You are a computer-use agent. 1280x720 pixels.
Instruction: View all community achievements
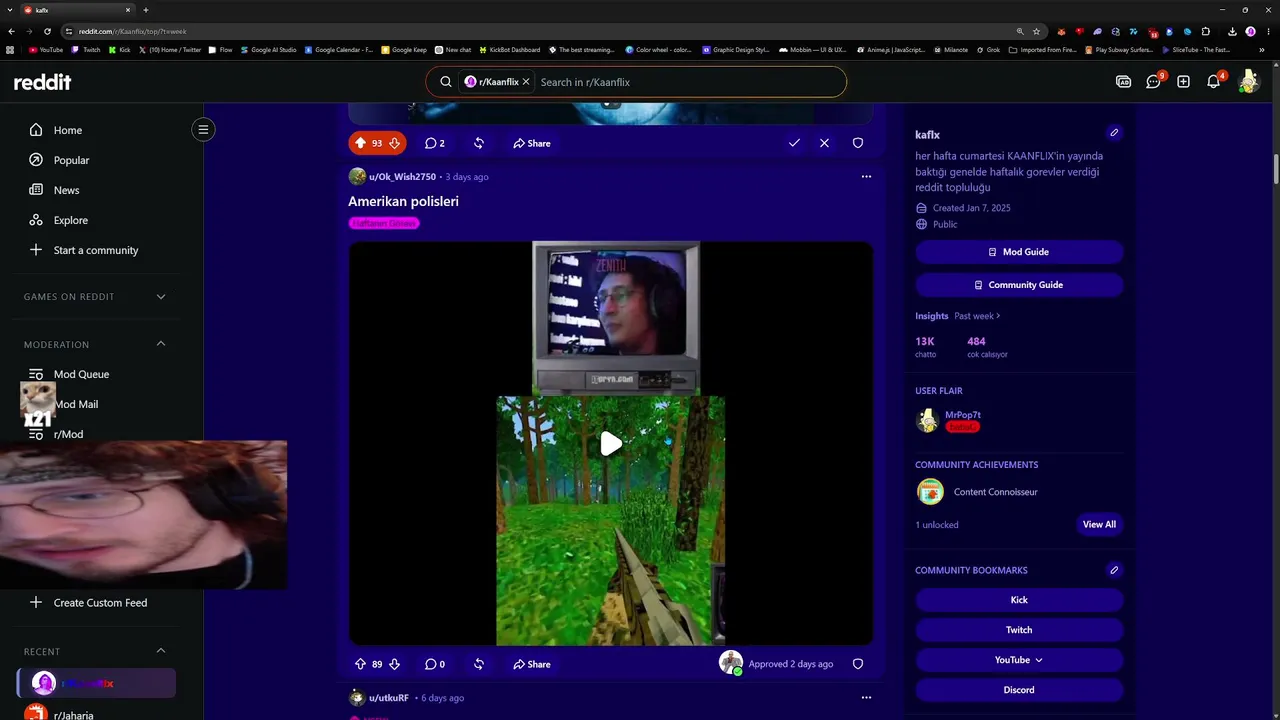pos(1099,524)
